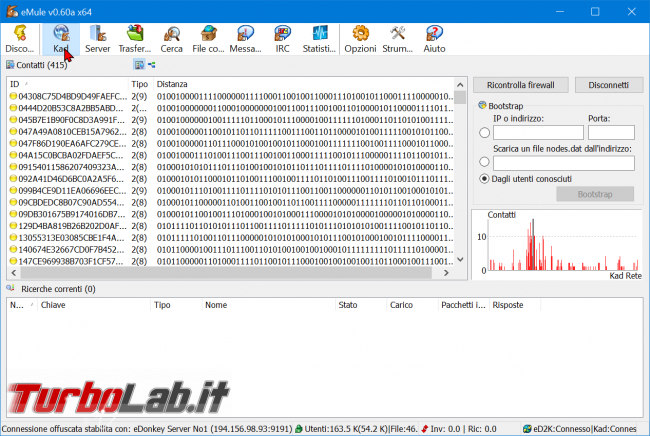Click the yellow icon of contact 147CE969938B703F1CF57
The height and width of the screenshot is (436, 650).
pos(13,261)
